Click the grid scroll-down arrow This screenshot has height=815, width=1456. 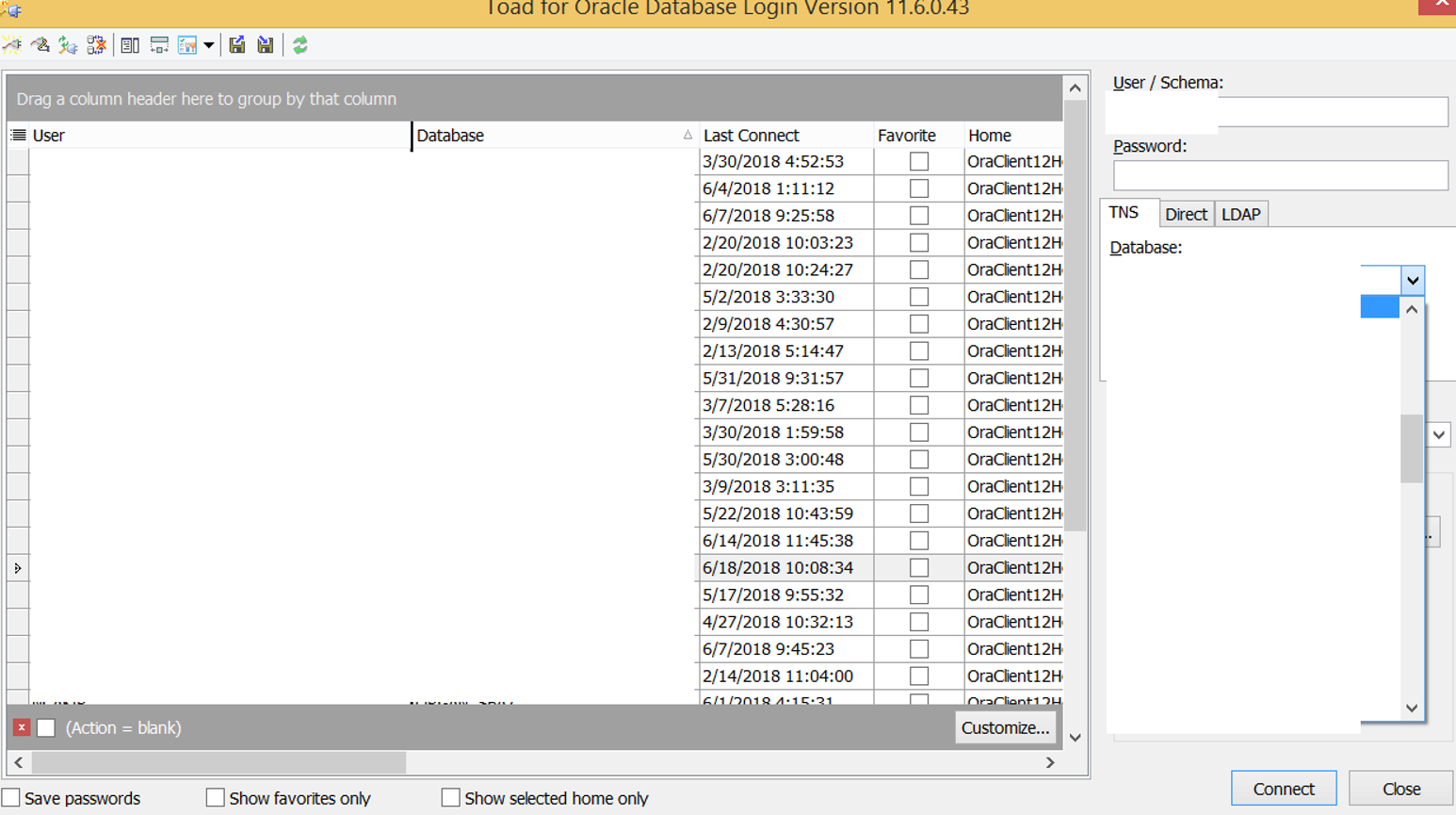[1075, 738]
